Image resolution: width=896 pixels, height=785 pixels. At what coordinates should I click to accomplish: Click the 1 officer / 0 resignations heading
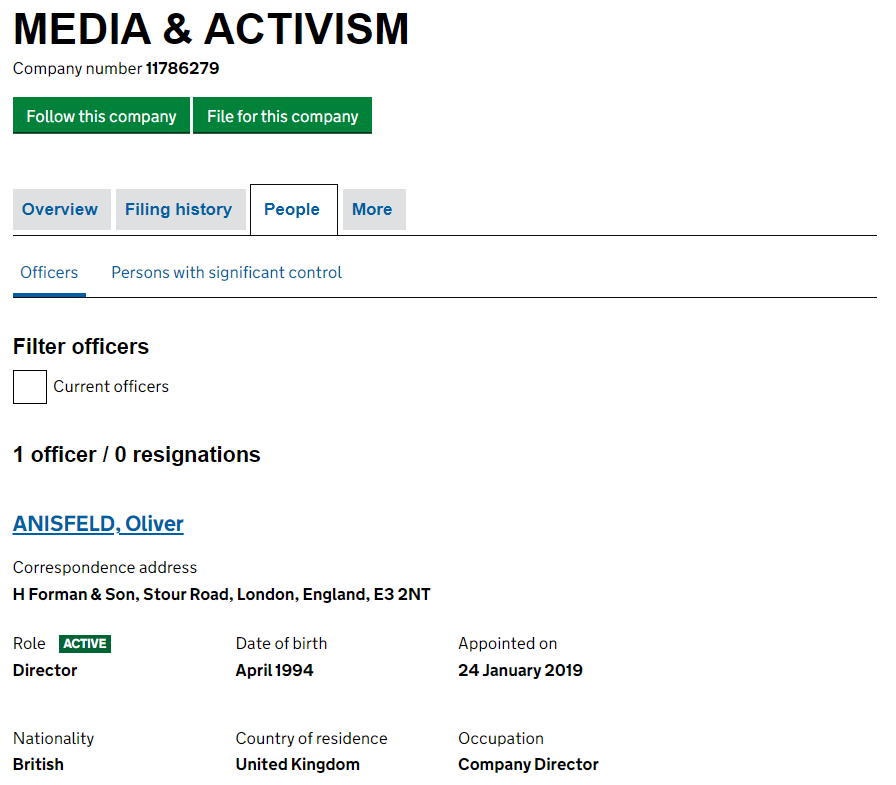[135, 454]
